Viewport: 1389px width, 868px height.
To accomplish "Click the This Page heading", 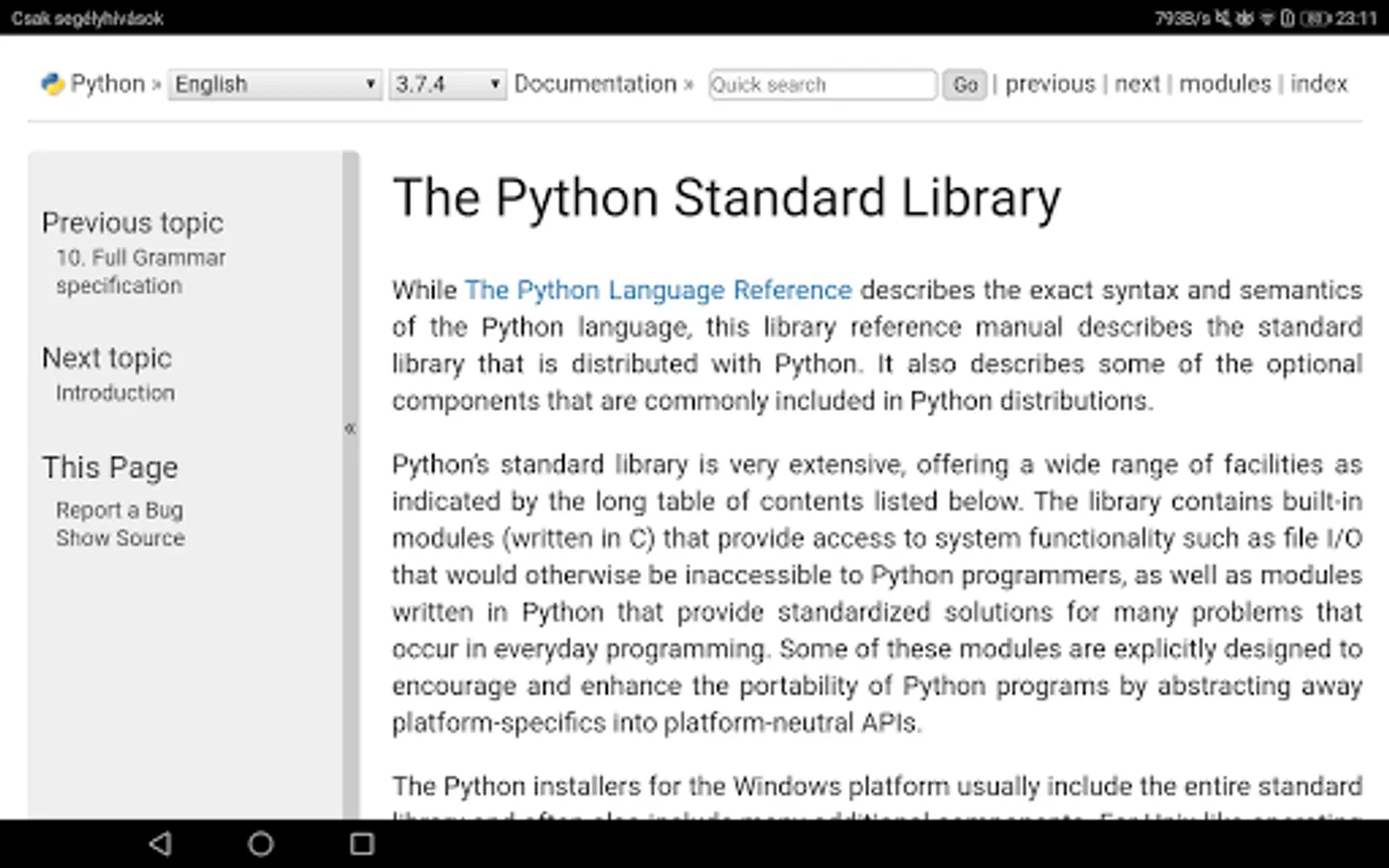I will click(110, 468).
